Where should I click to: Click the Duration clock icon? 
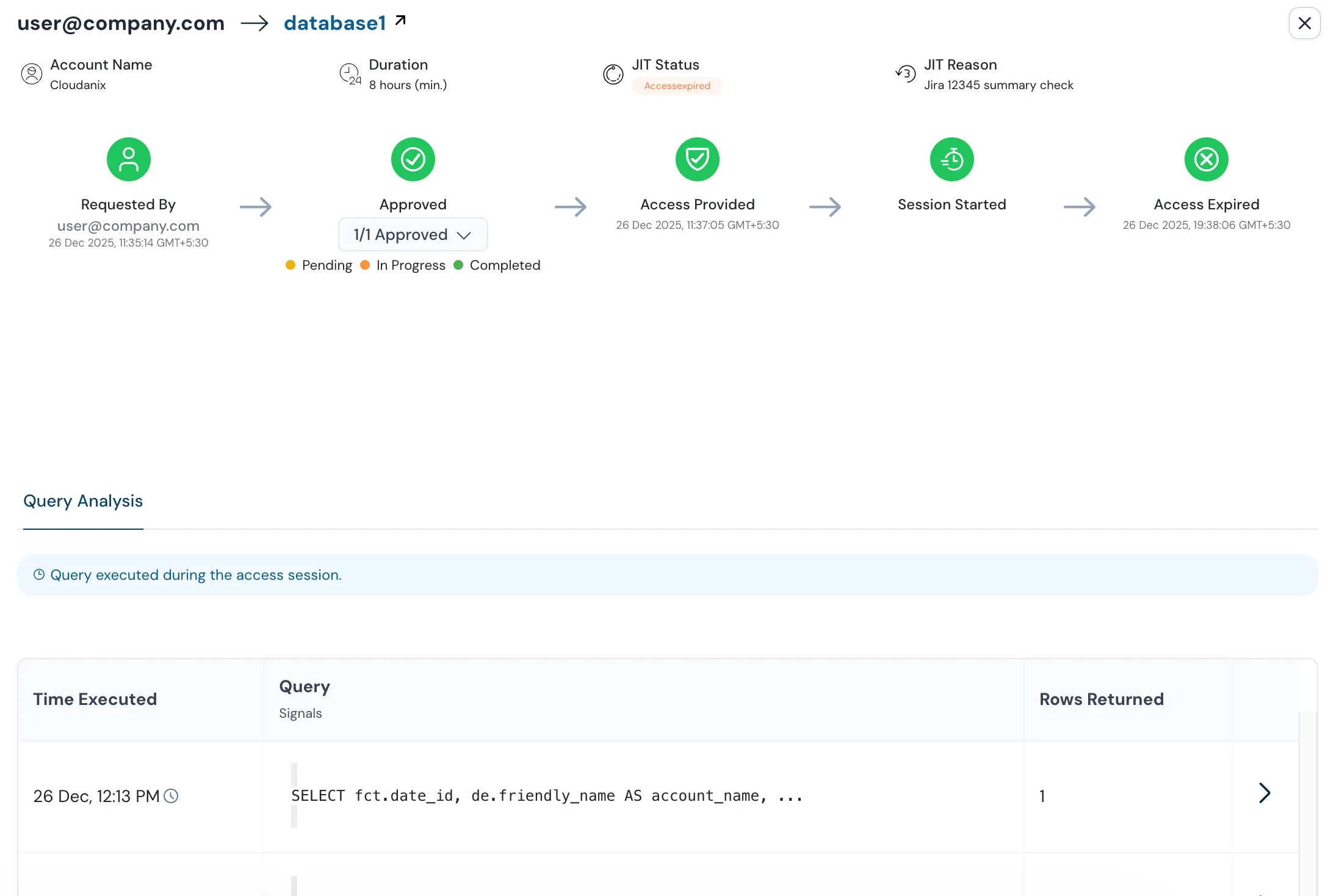coord(350,74)
